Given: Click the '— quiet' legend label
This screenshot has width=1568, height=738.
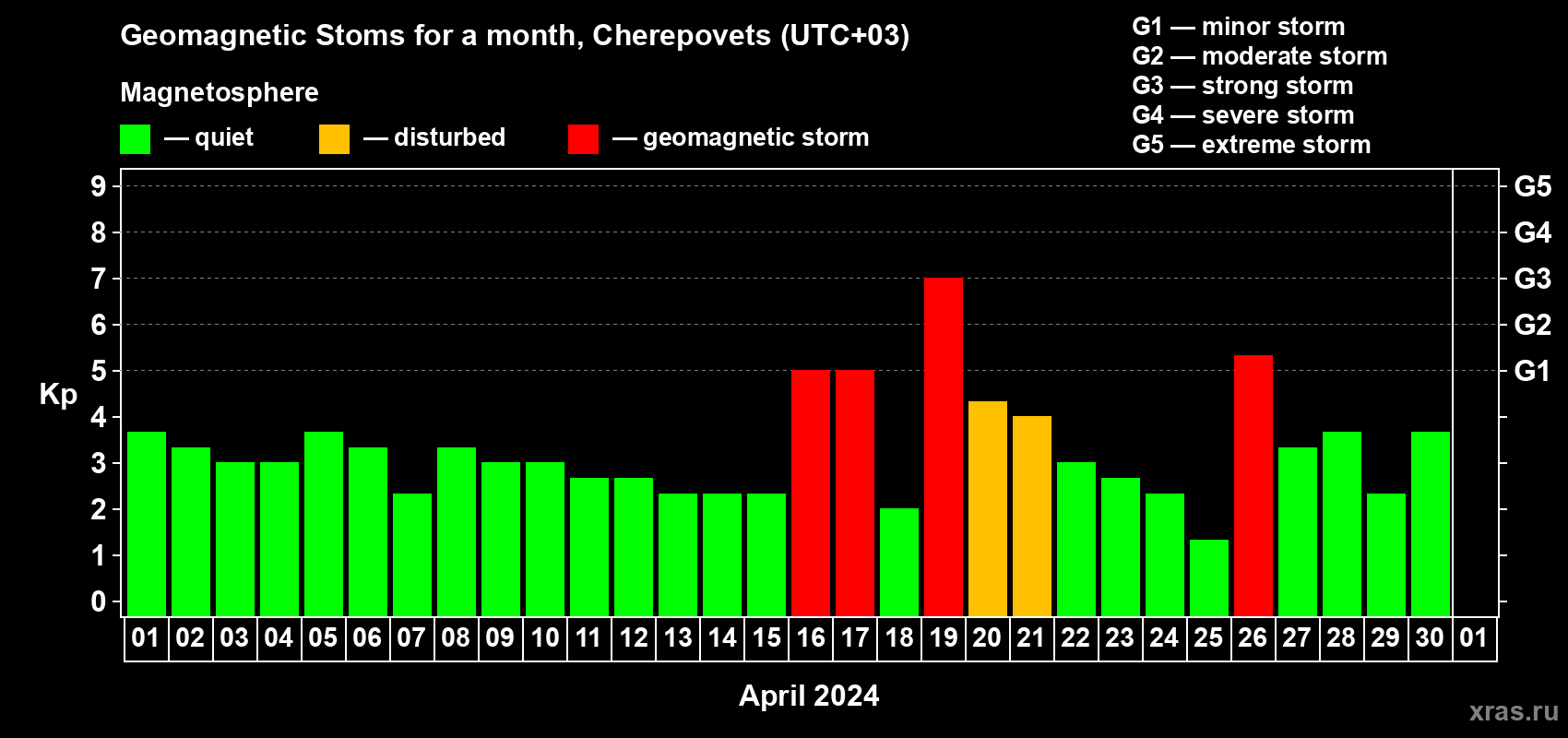Looking at the screenshot, I should pyautogui.click(x=208, y=137).
